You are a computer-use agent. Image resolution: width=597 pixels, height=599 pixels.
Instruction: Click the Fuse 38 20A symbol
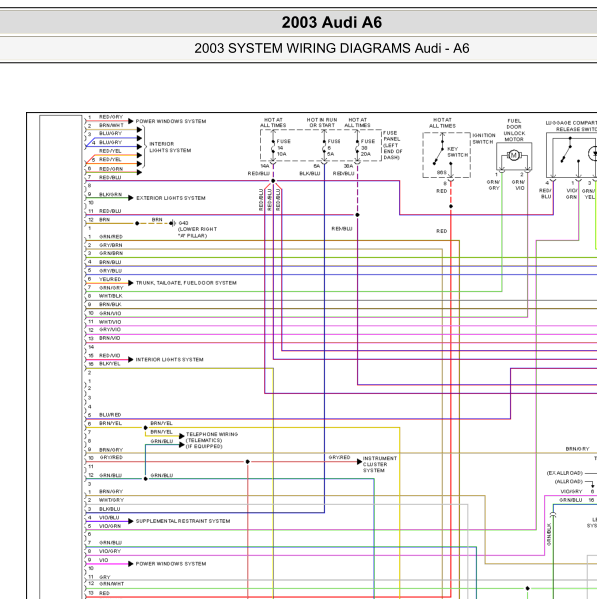[x=357, y=147]
